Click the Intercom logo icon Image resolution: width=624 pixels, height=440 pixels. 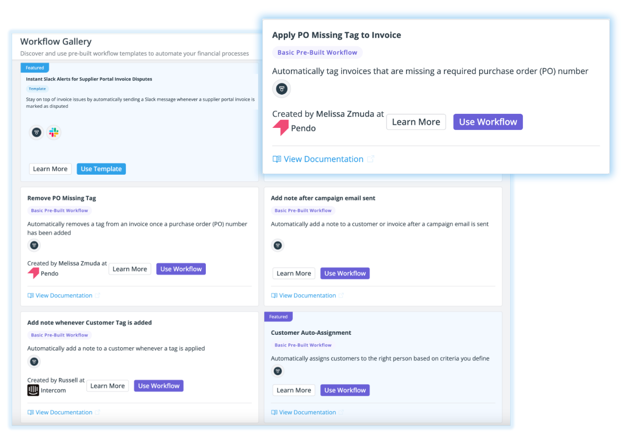click(x=33, y=390)
